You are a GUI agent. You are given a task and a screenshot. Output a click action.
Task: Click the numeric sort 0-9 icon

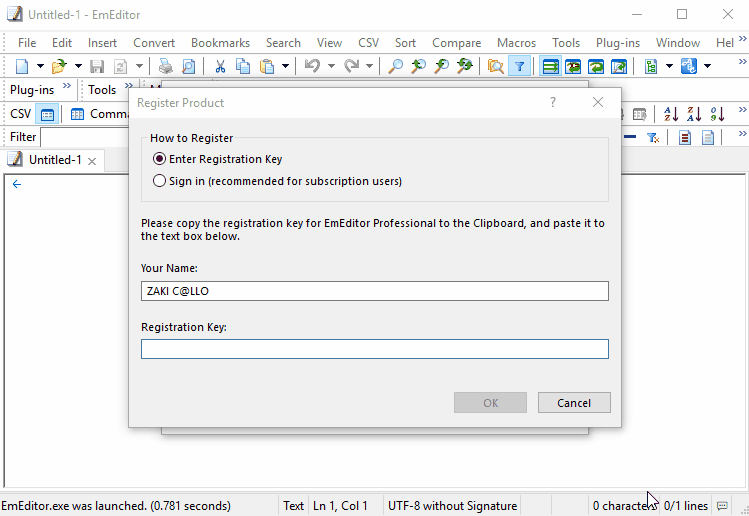click(717, 114)
